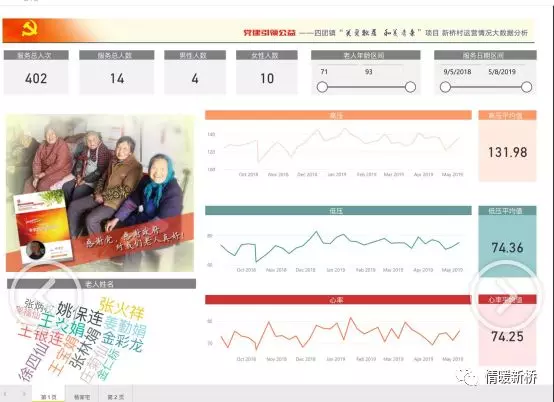This screenshot has height=402, width=554.
Task: Select the name 张火祥 in word cloud
Action: [122, 308]
